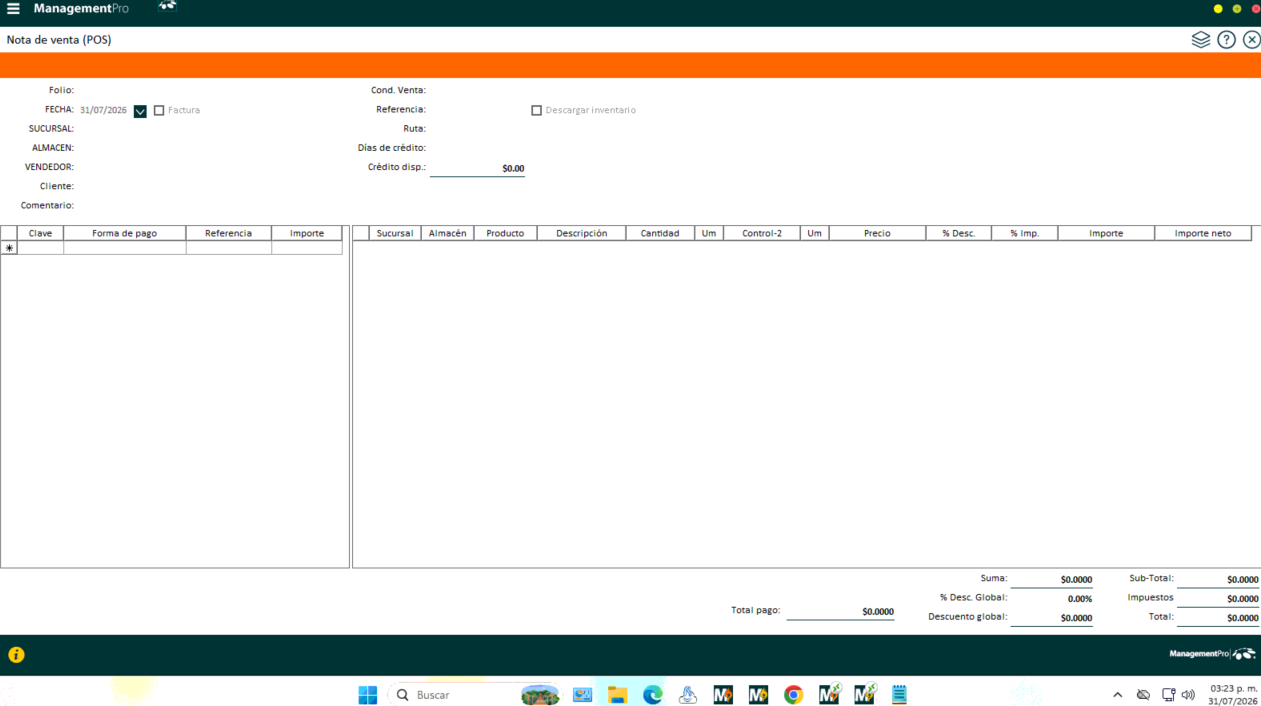Open File Explorer from the taskbar

click(x=617, y=695)
